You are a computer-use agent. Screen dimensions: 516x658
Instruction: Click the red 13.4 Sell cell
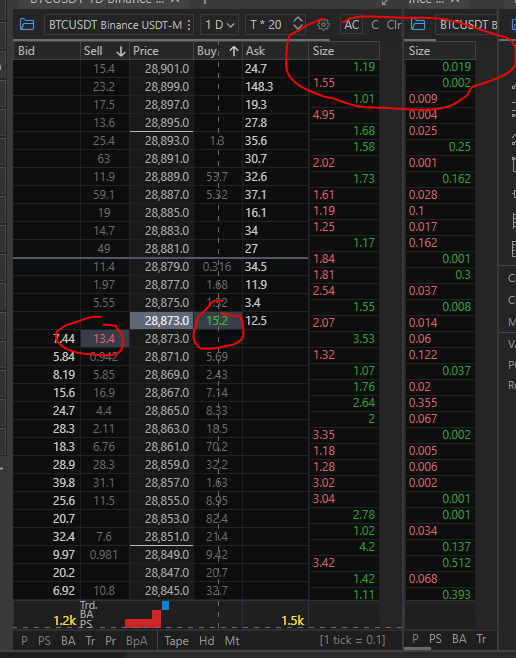[104, 339]
